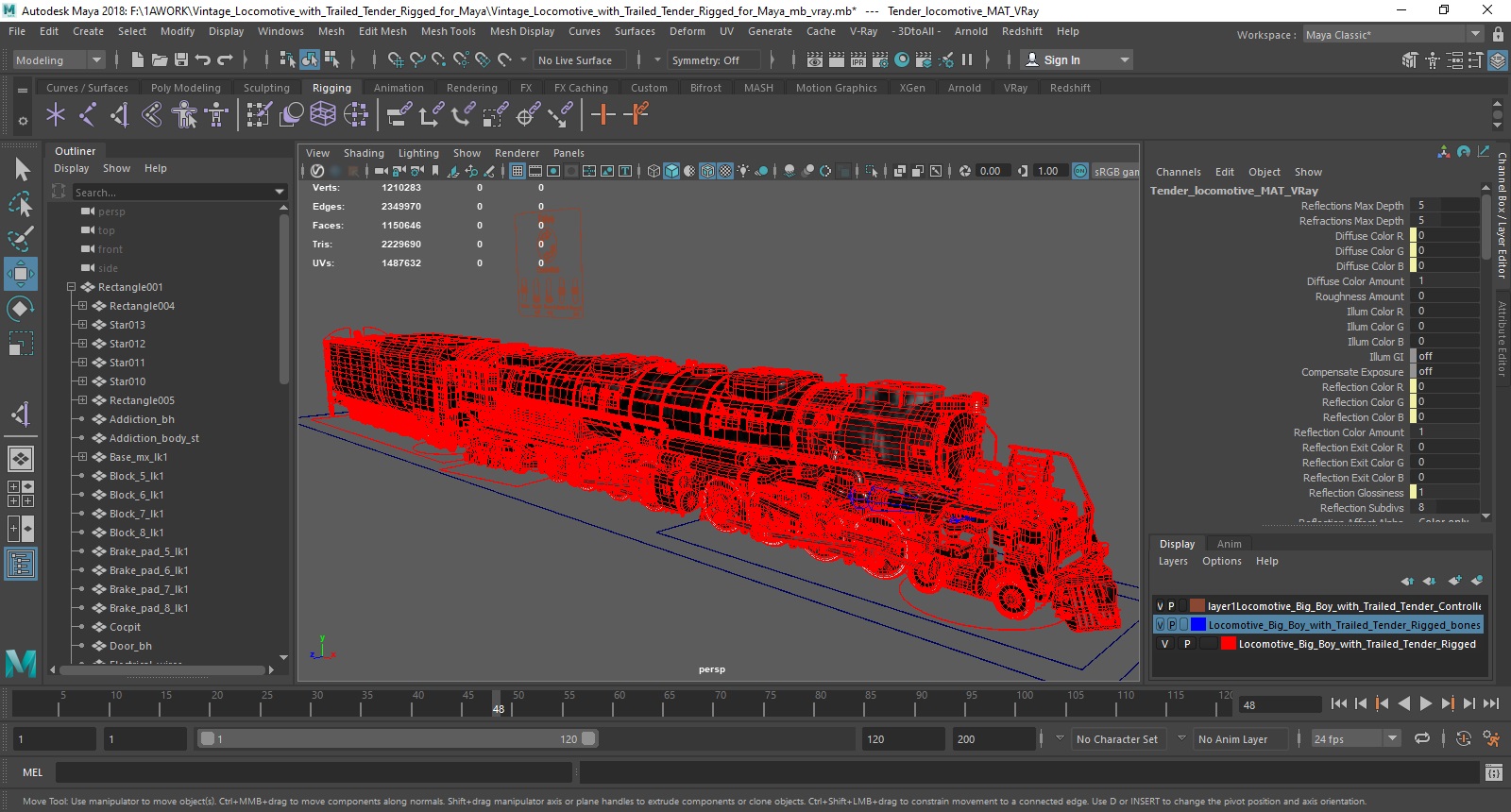Image resolution: width=1511 pixels, height=812 pixels.
Task: Toggle visibility V of Rigged_bones layer
Action: pyautogui.click(x=1160, y=625)
